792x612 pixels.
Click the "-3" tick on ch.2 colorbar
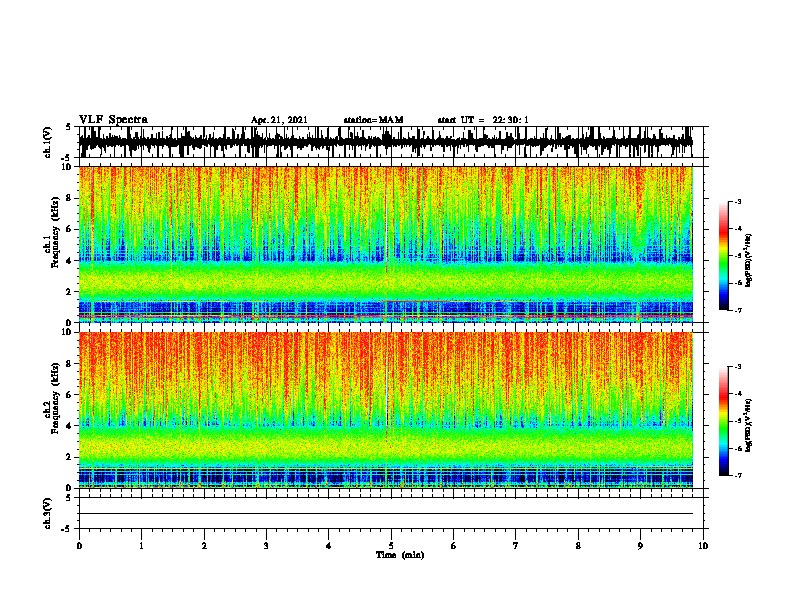click(x=737, y=367)
